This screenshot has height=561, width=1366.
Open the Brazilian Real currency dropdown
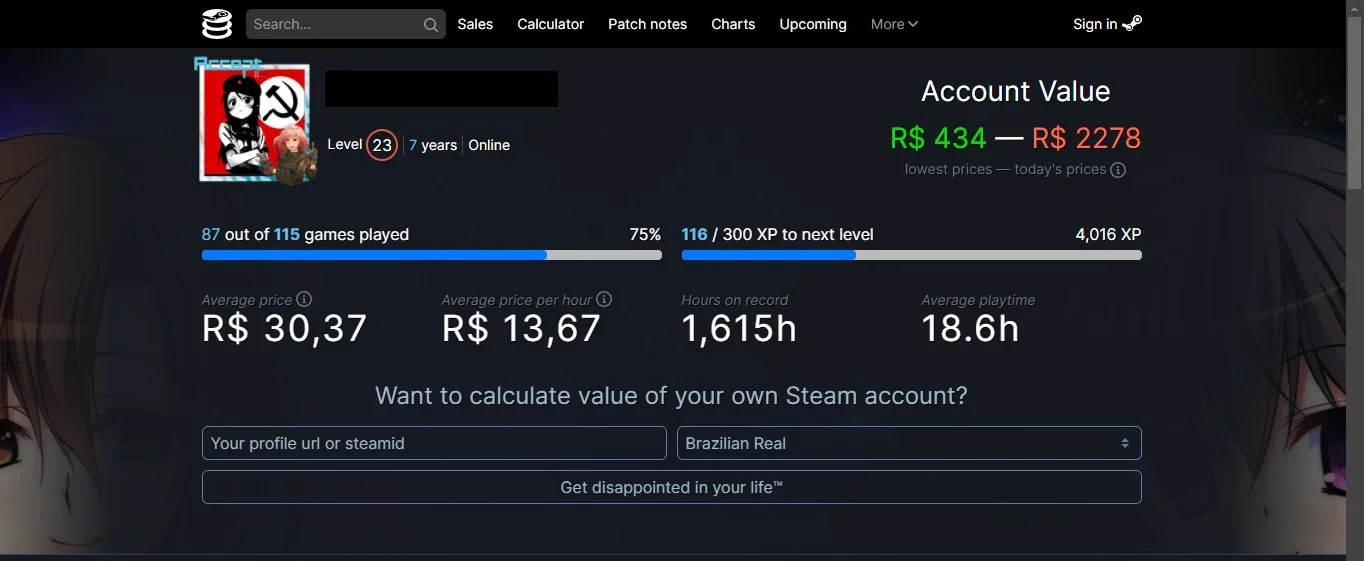click(909, 443)
